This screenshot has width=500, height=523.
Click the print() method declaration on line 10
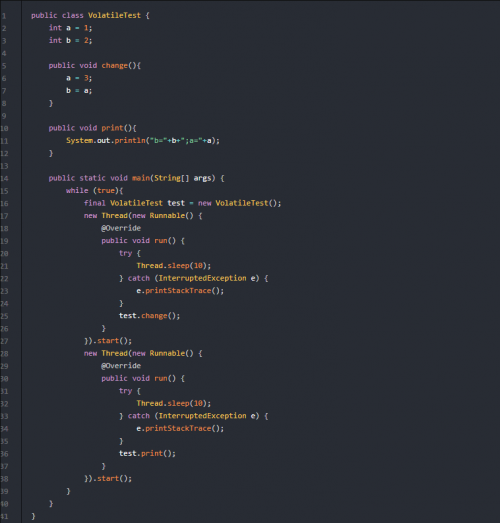[x=92, y=128]
